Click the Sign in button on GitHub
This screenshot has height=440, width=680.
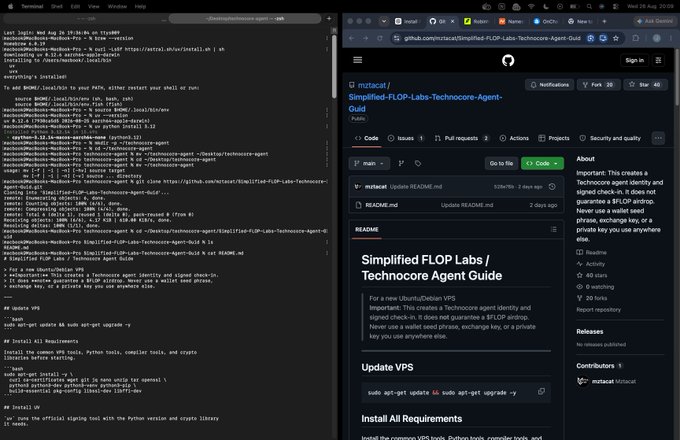pyautogui.click(x=634, y=60)
